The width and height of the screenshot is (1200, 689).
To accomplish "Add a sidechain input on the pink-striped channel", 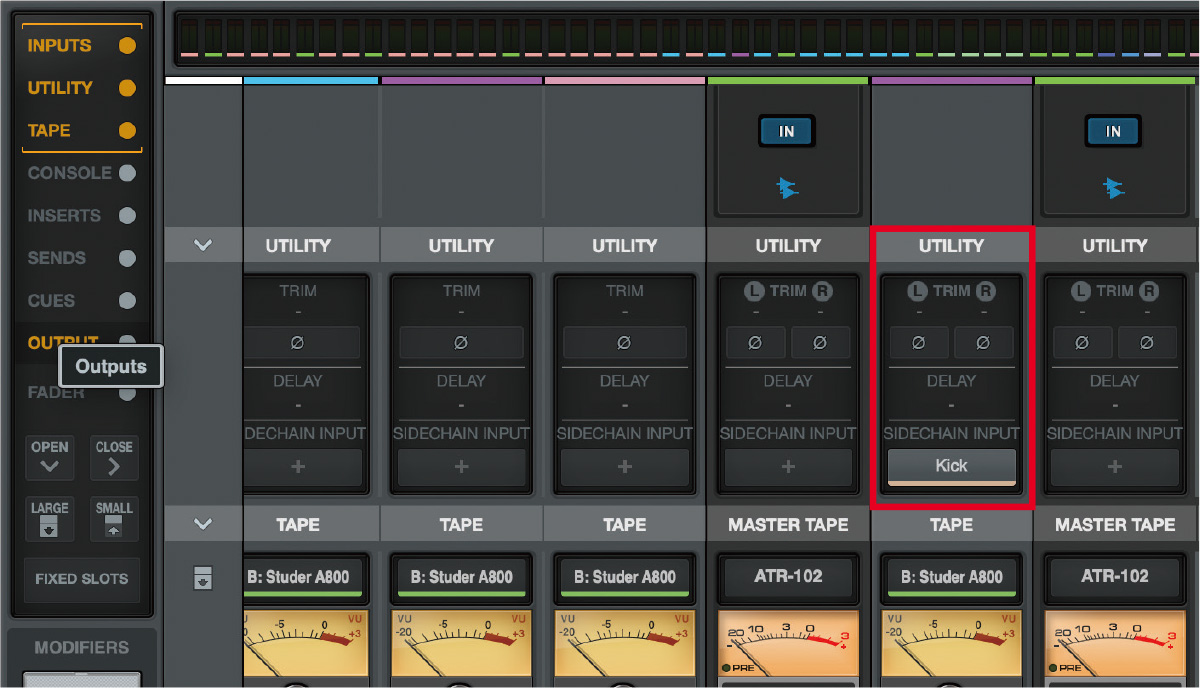I will point(624,466).
